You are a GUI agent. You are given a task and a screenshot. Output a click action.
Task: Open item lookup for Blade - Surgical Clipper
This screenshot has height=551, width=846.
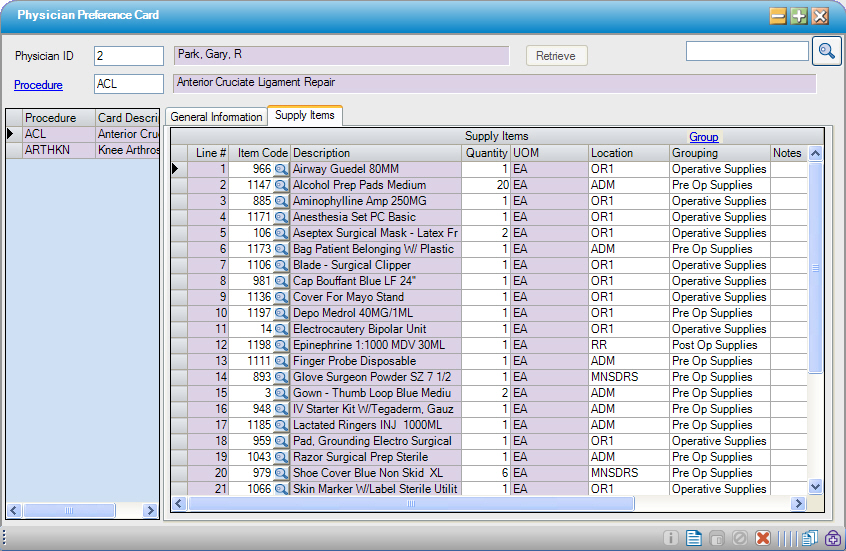pos(281,266)
